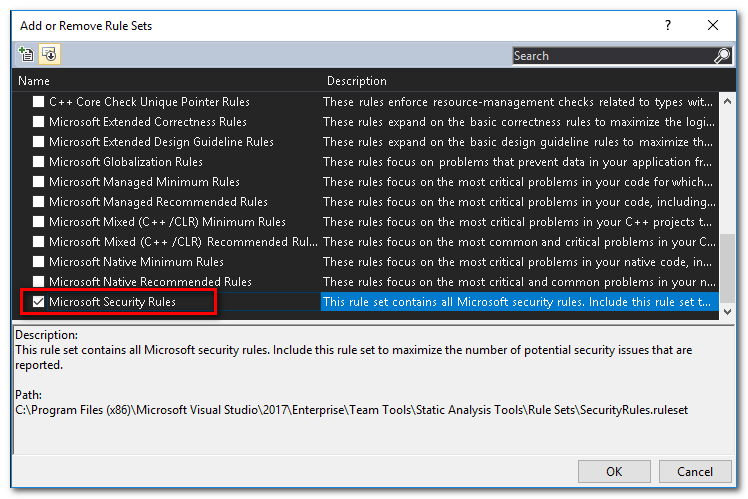Click the list scrollbar down arrow
Viewport: 748px width, 499px height.
pos(727,312)
